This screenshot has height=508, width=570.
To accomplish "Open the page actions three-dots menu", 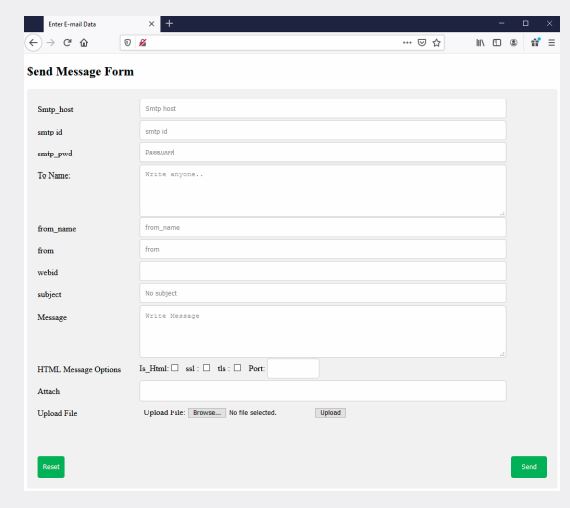I will pos(407,43).
